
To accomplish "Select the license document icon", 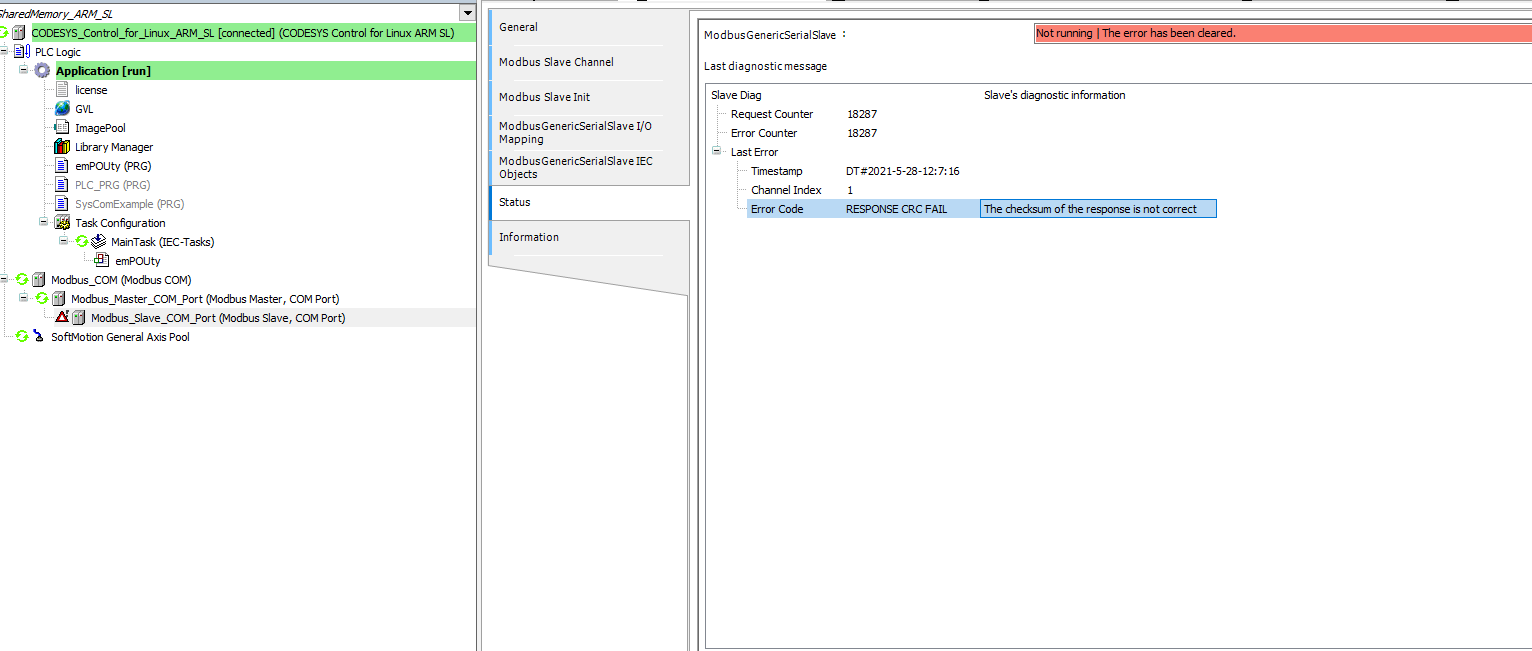I will pyautogui.click(x=62, y=89).
